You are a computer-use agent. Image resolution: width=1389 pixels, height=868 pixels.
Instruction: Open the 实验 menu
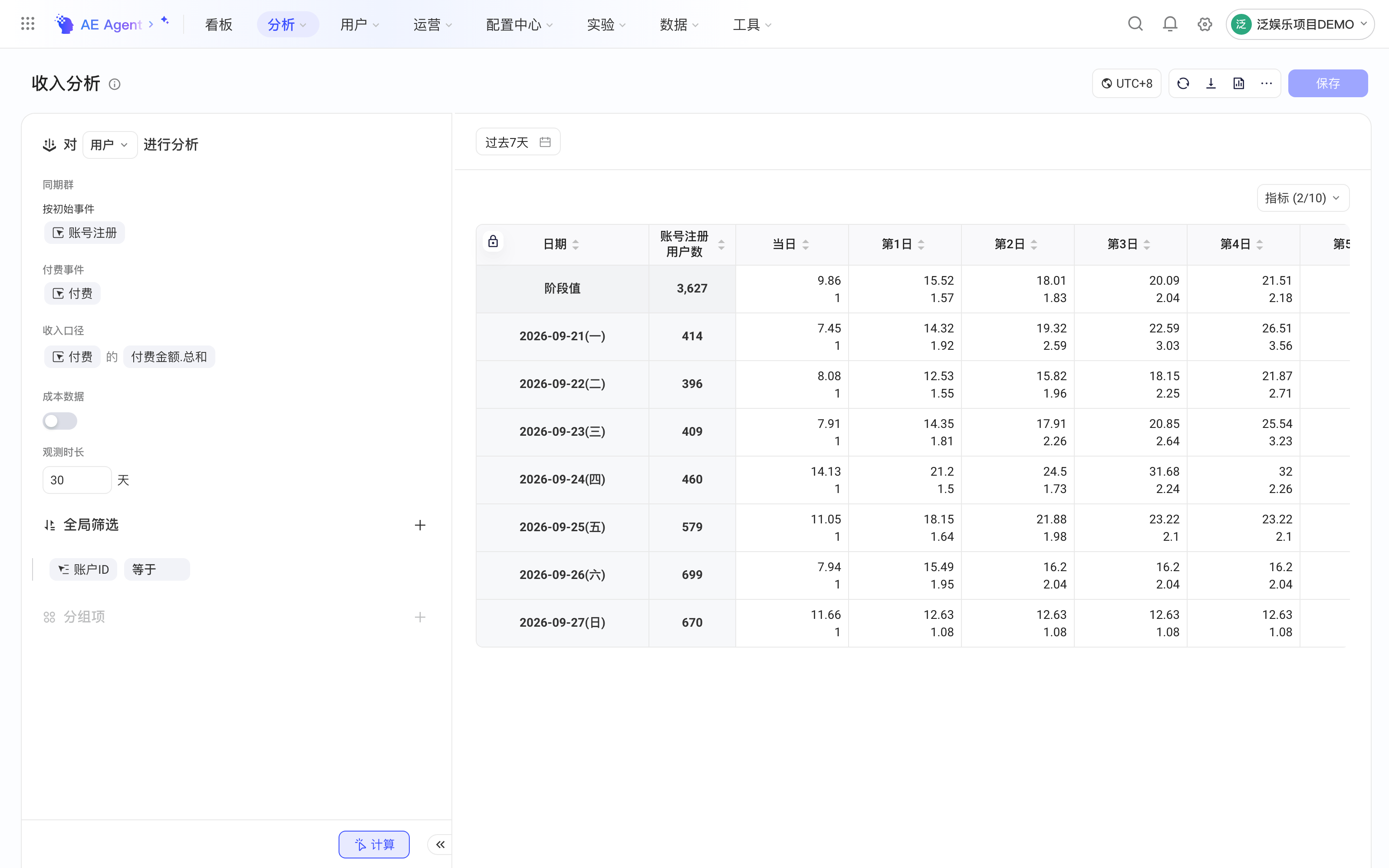click(607, 25)
